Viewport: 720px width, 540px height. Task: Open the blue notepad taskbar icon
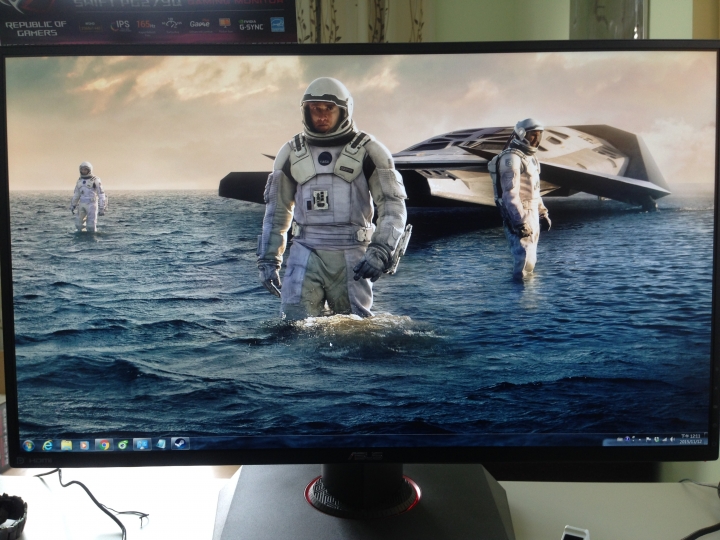(161, 444)
